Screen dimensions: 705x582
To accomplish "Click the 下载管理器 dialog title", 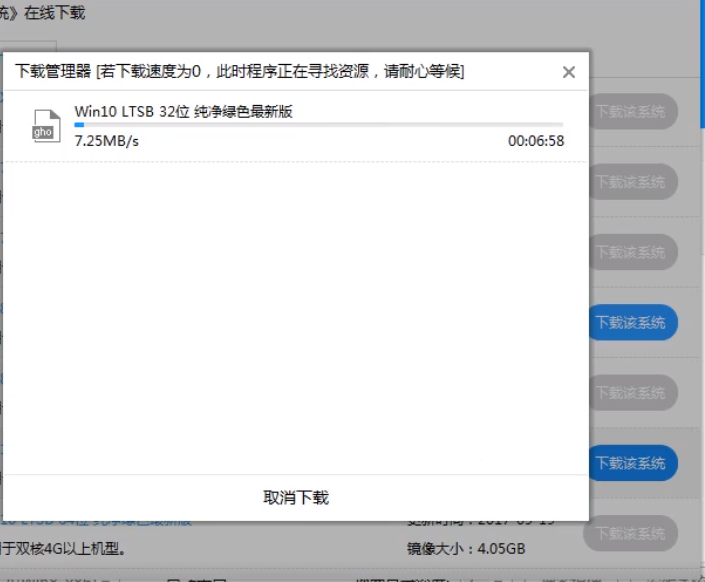I will pos(52,72).
